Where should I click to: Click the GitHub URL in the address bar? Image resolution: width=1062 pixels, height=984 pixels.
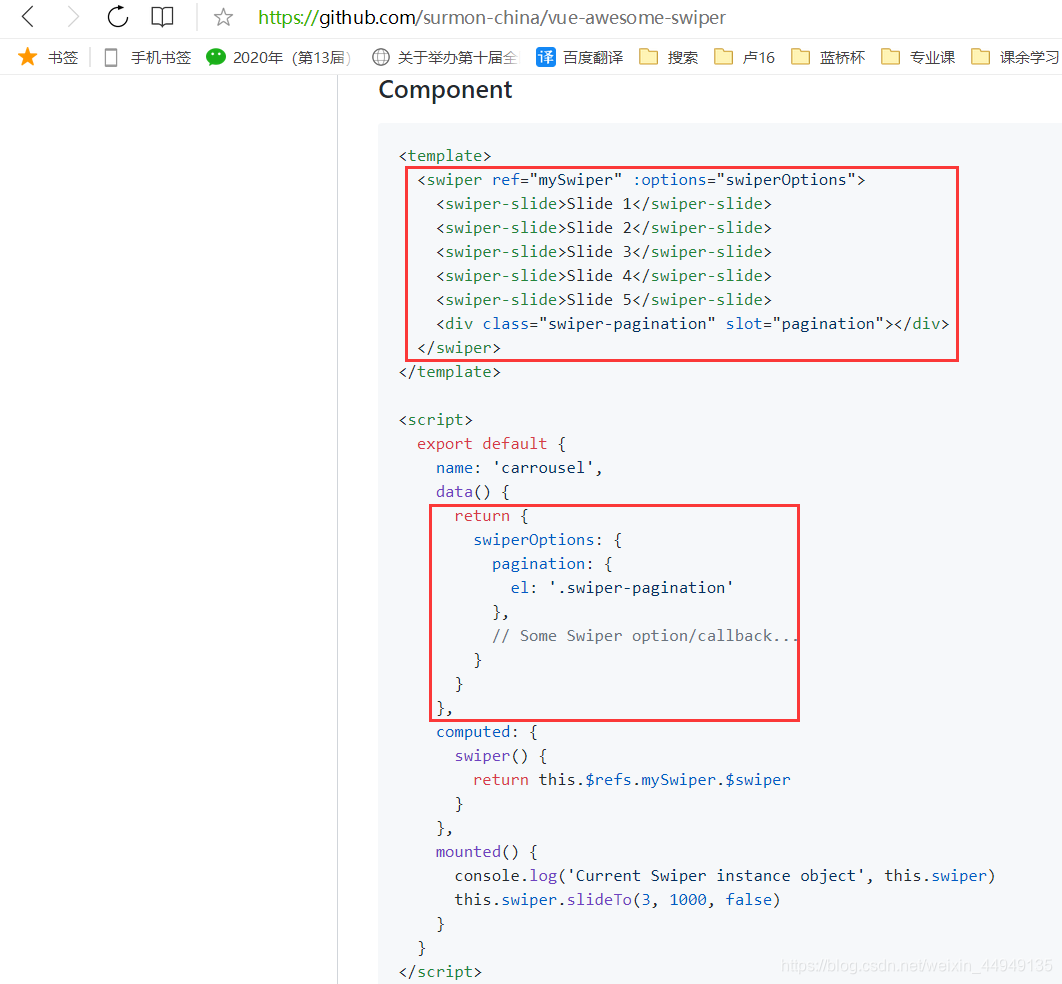coord(491,18)
